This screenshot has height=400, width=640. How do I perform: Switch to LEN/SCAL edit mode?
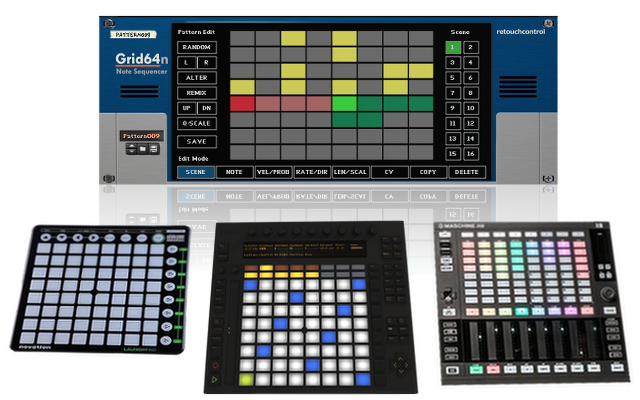click(351, 172)
